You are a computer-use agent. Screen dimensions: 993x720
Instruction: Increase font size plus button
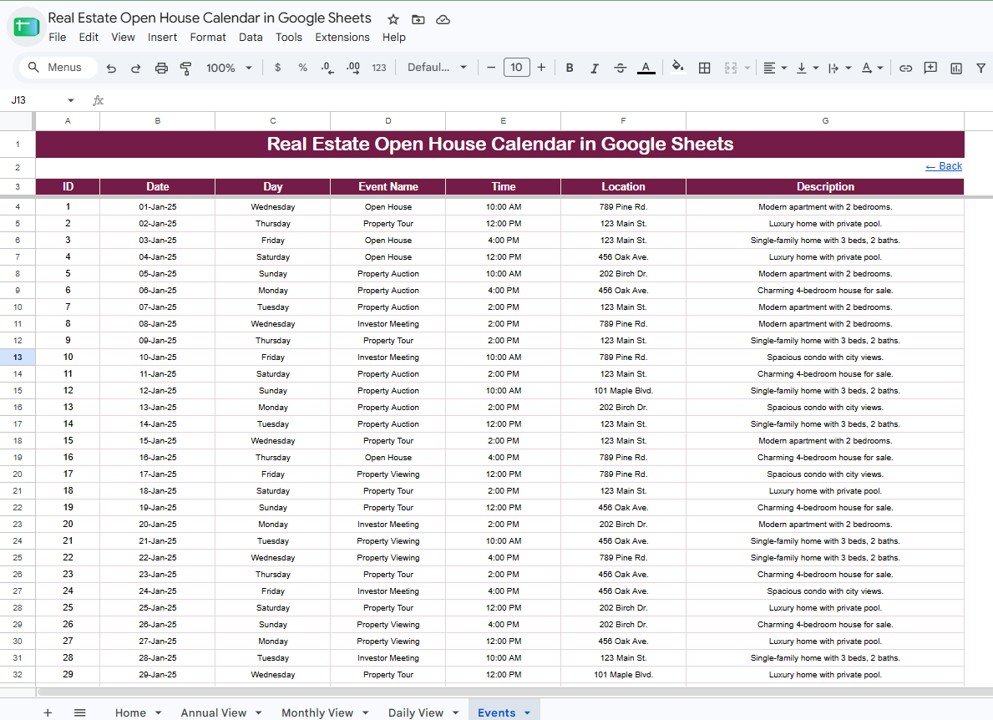tap(541, 67)
